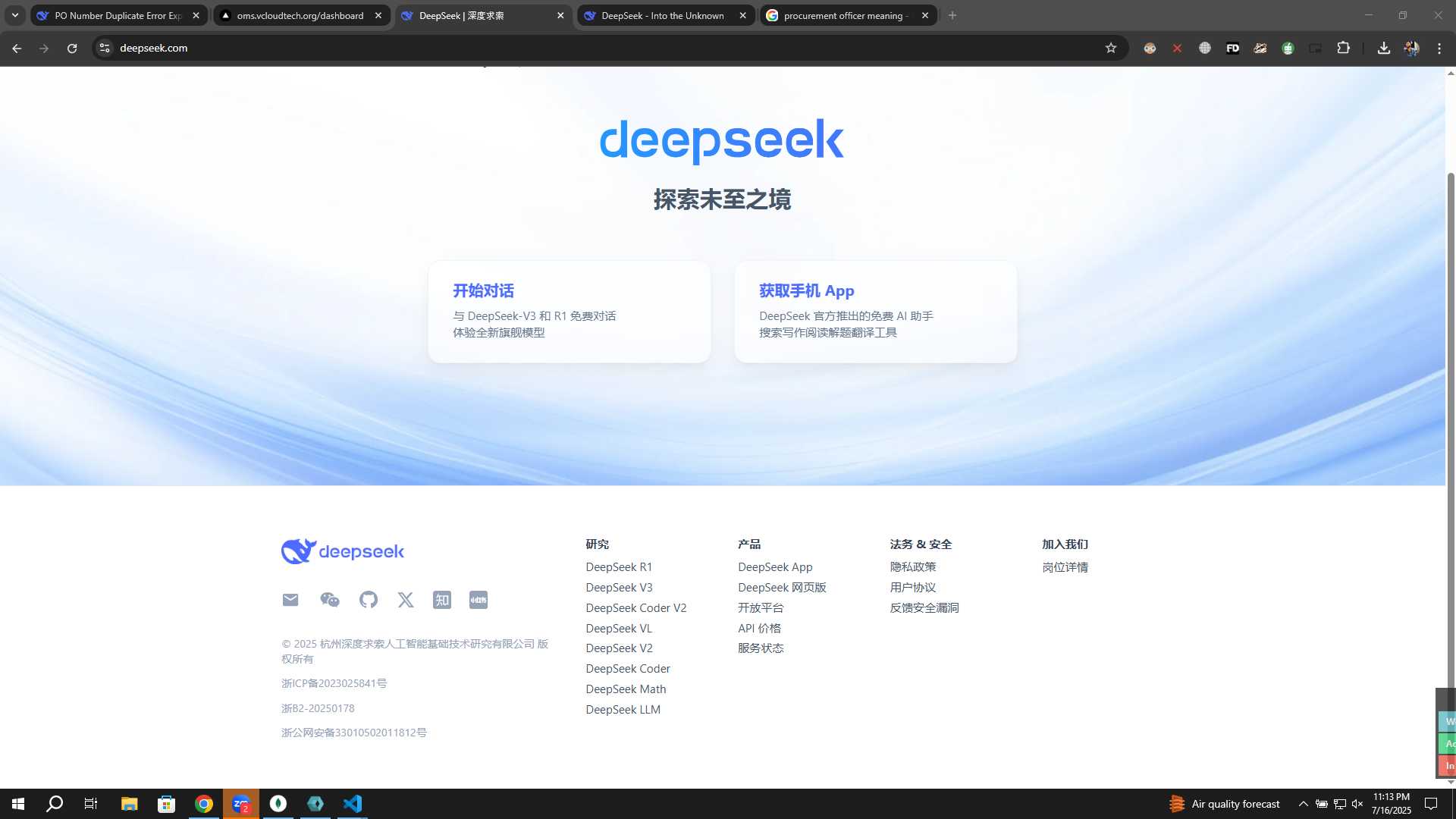Open Chrome downloads icon
This screenshot has width=1456, height=819.
(1384, 48)
